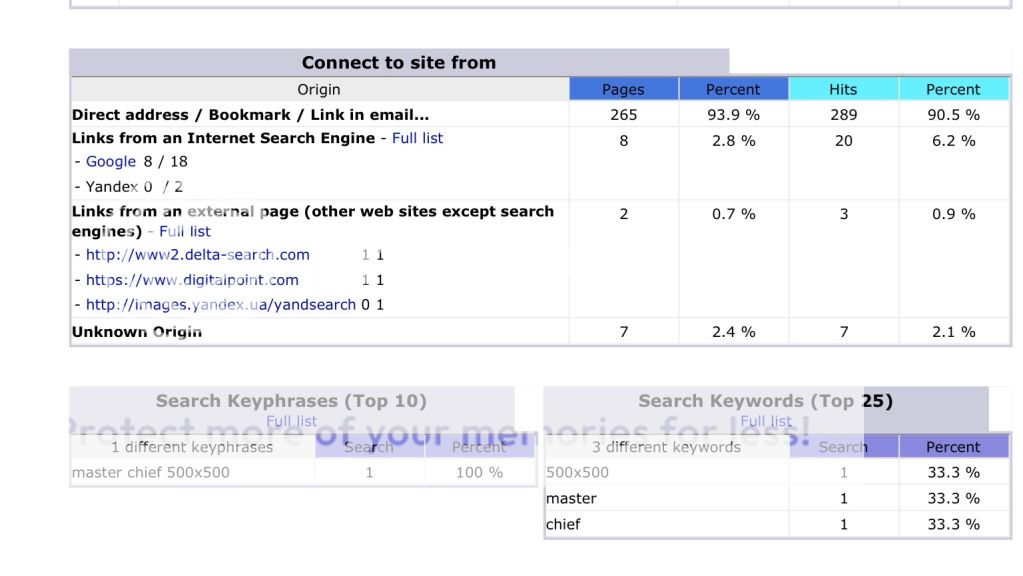Image resolution: width=1023 pixels, height=576 pixels.
Task: Click the Origin column header
Action: [x=319, y=89]
